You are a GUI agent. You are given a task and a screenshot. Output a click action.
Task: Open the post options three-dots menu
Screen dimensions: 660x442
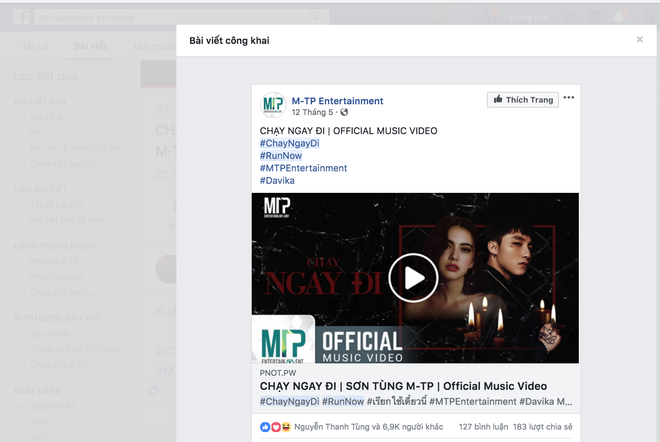pos(569,98)
